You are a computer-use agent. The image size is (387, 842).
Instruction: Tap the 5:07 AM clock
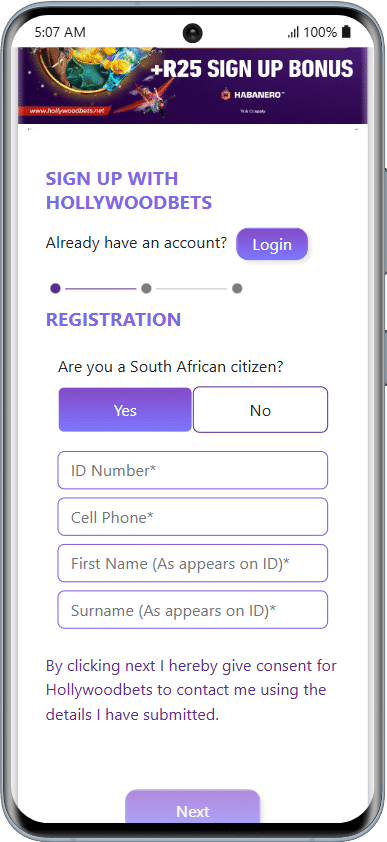pos(60,32)
